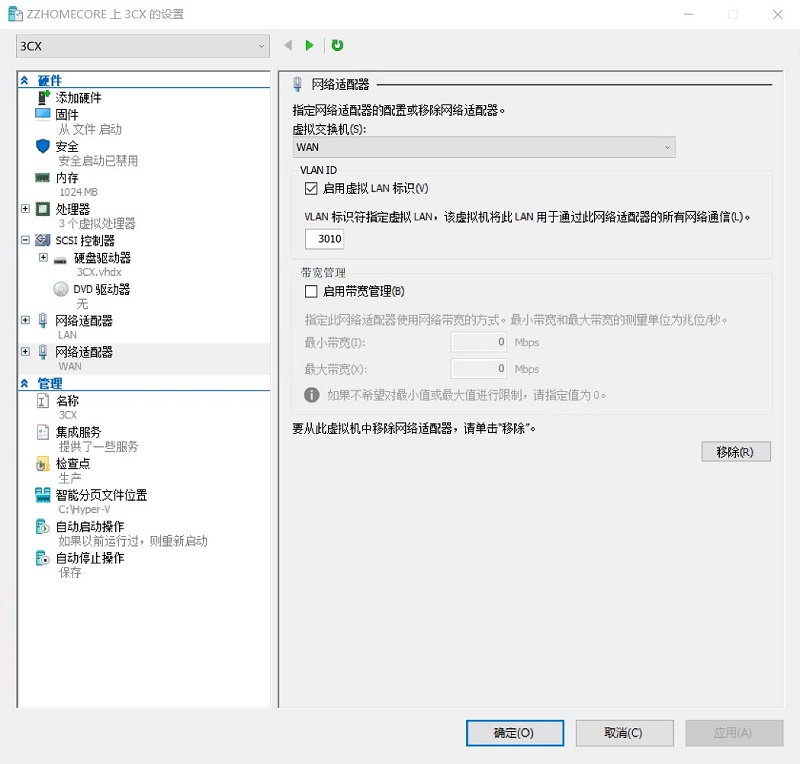Collapse the 硬件 section header

tap(25, 81)
